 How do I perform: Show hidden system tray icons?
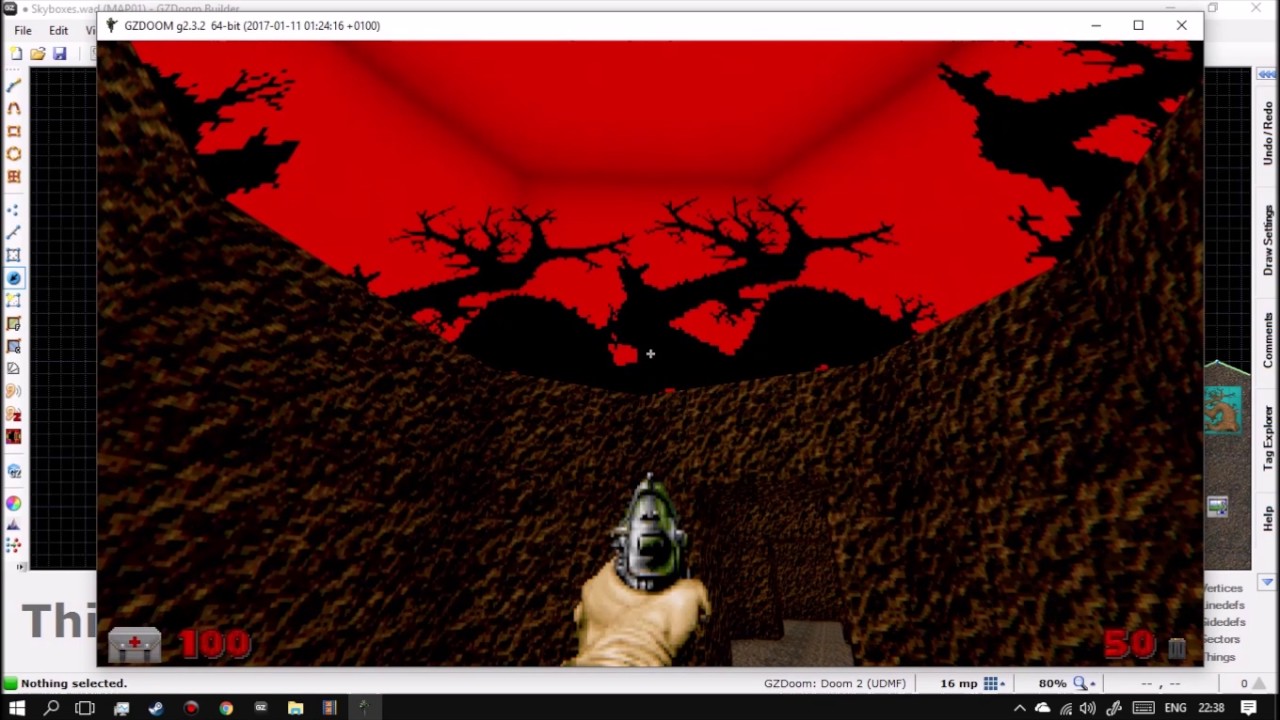click(1019, 708)
